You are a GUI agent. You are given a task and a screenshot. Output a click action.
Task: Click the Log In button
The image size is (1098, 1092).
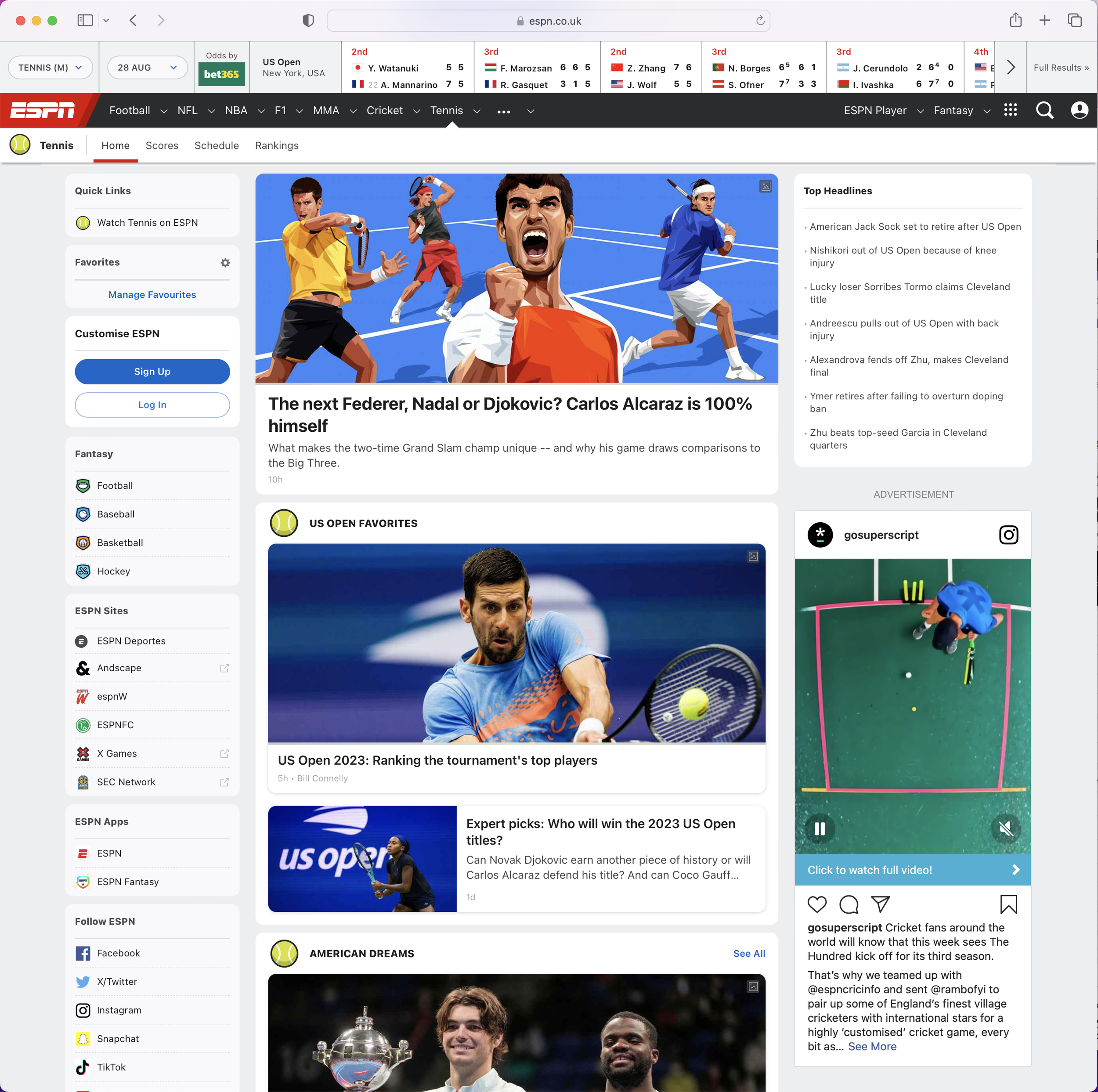[x=152, y=405]
